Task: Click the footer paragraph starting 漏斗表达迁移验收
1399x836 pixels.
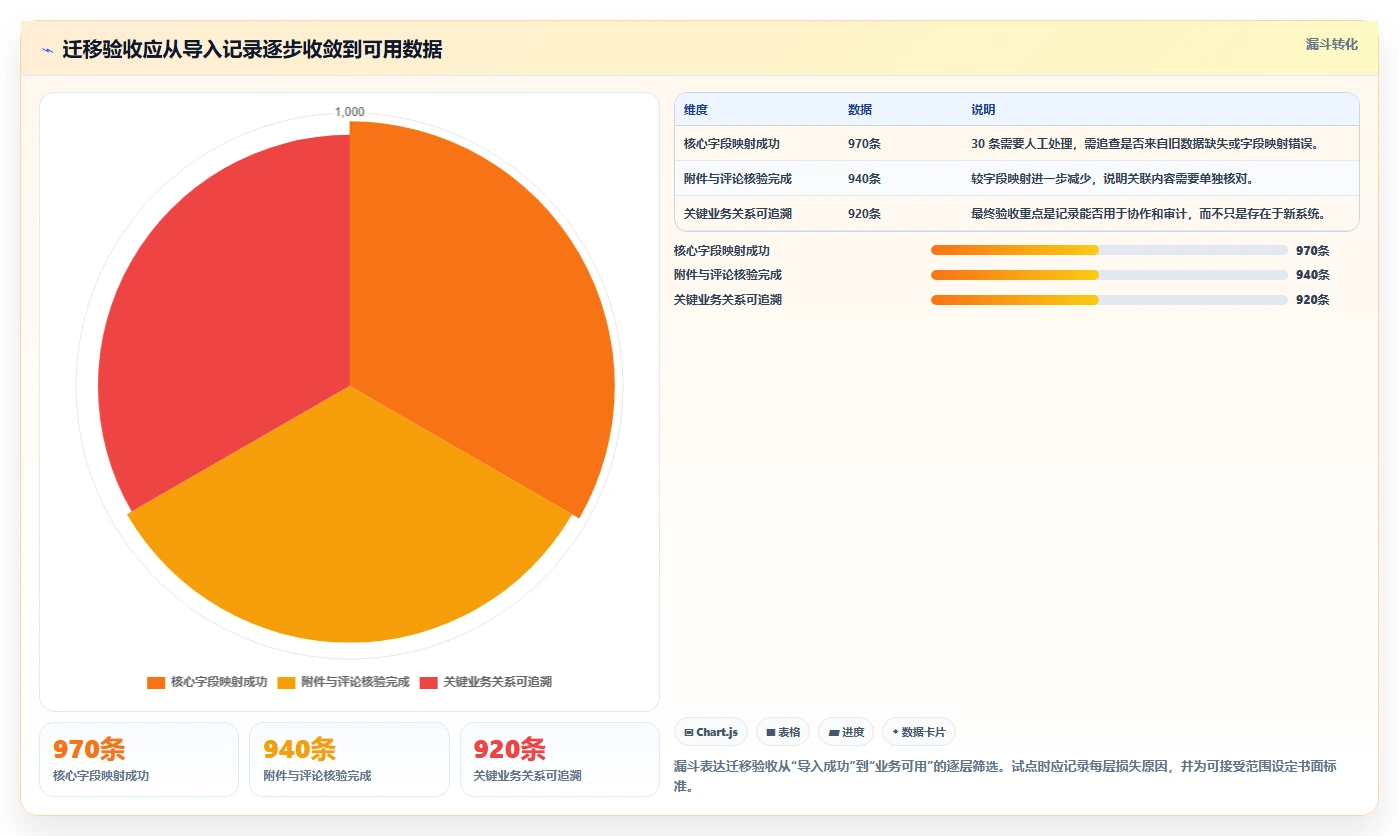Action: 1005,776
